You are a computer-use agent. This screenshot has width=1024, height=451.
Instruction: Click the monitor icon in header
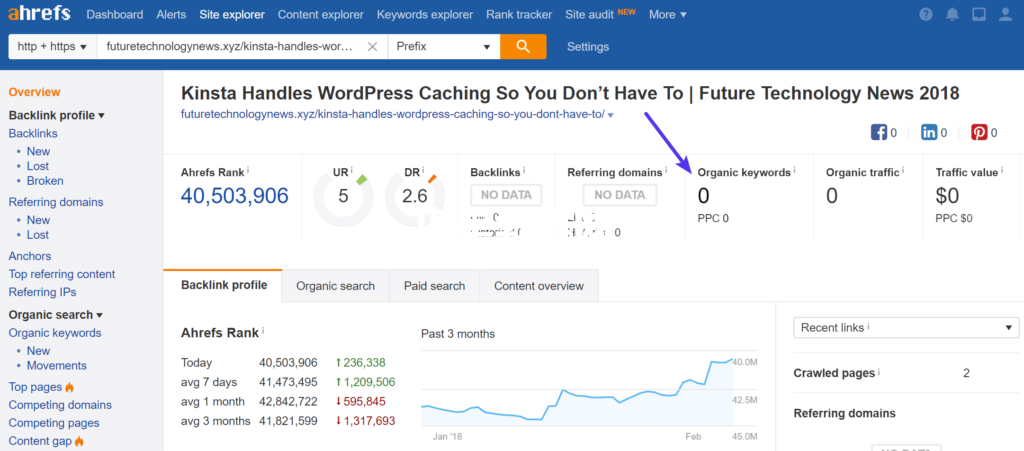[x=979, y=14]
